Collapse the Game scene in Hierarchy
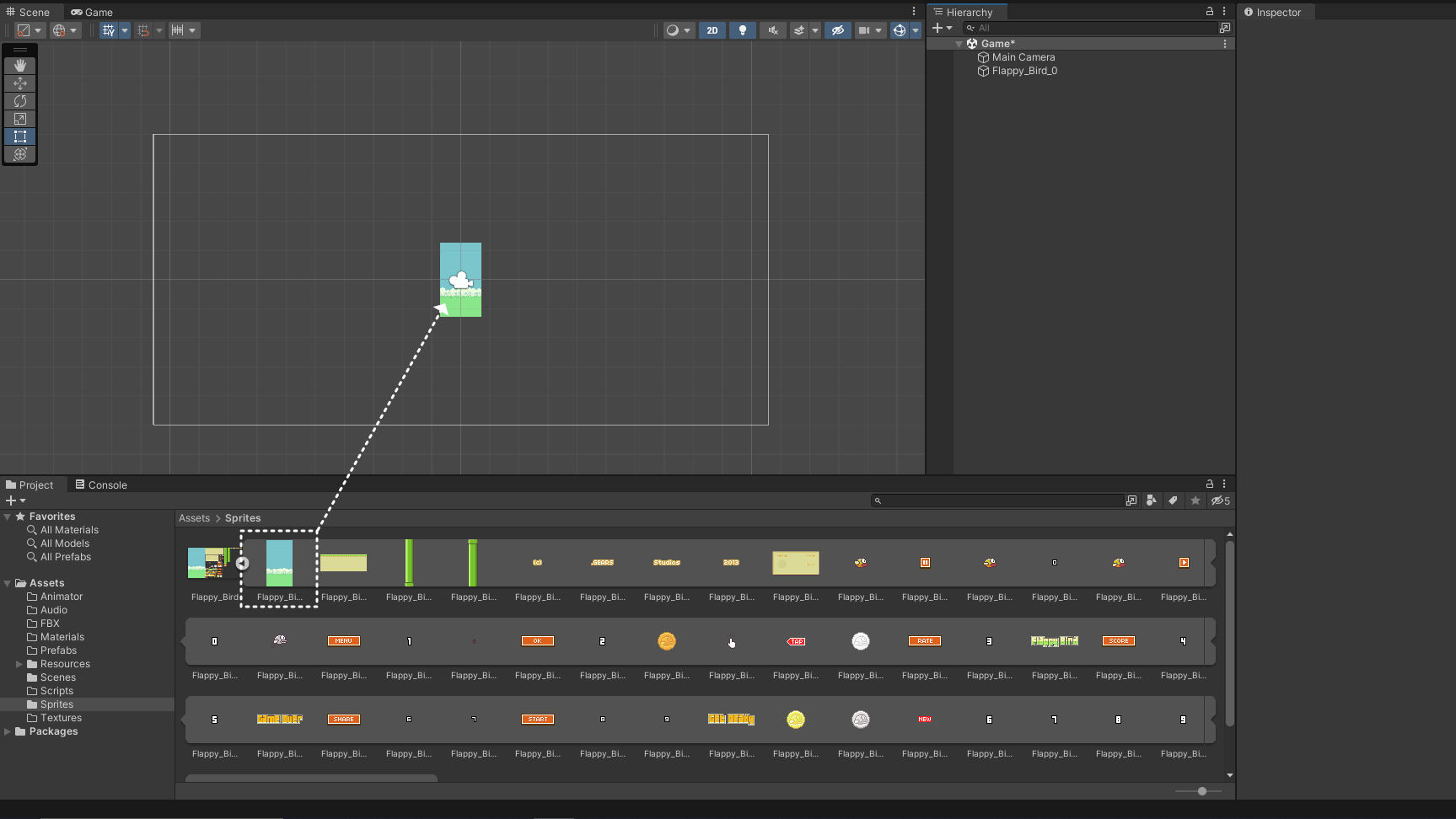This screenshot has height=819, width=1456. (x=959, y=44)
